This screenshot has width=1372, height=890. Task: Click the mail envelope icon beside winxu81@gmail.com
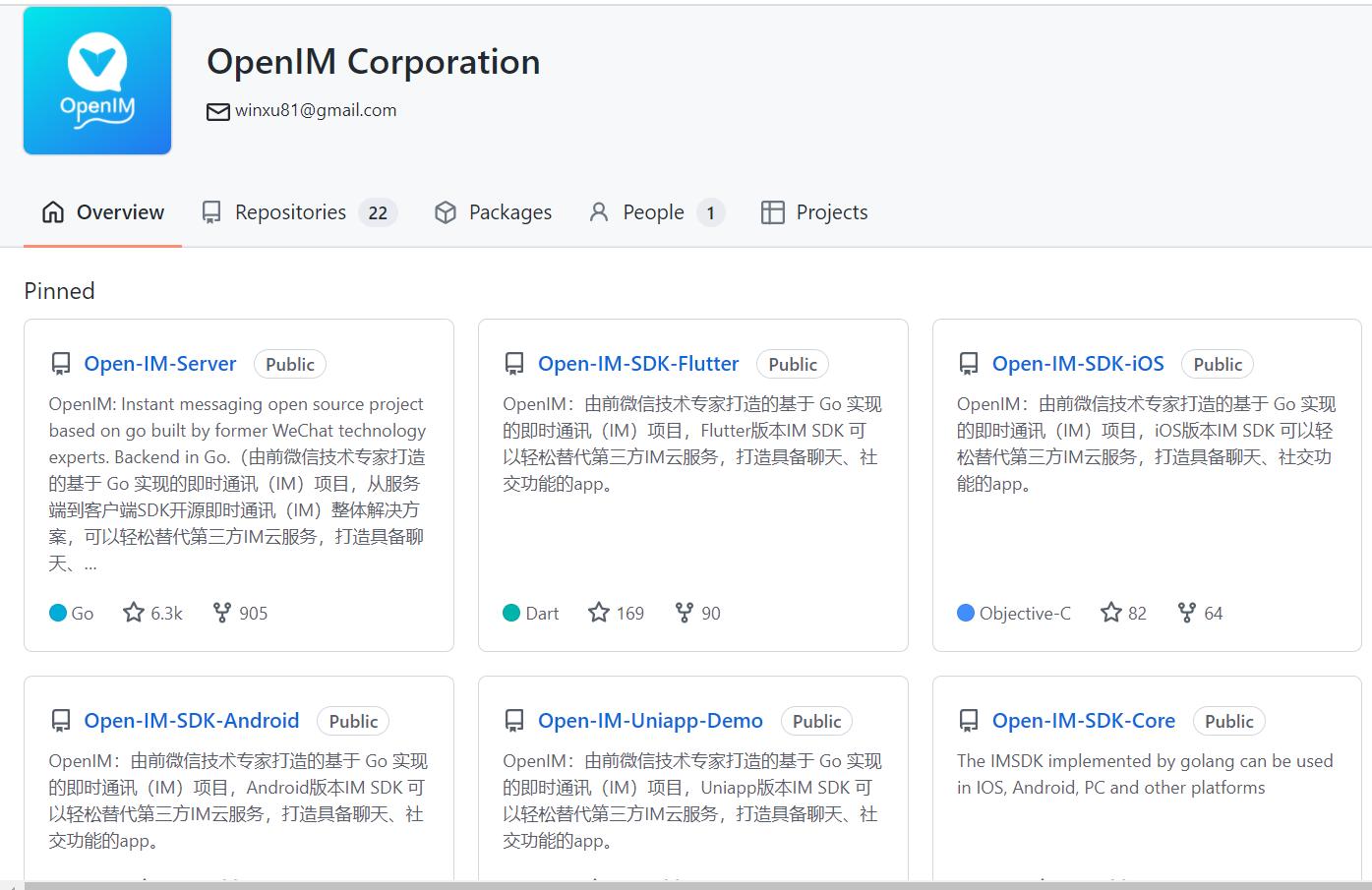tap(217, 111)
